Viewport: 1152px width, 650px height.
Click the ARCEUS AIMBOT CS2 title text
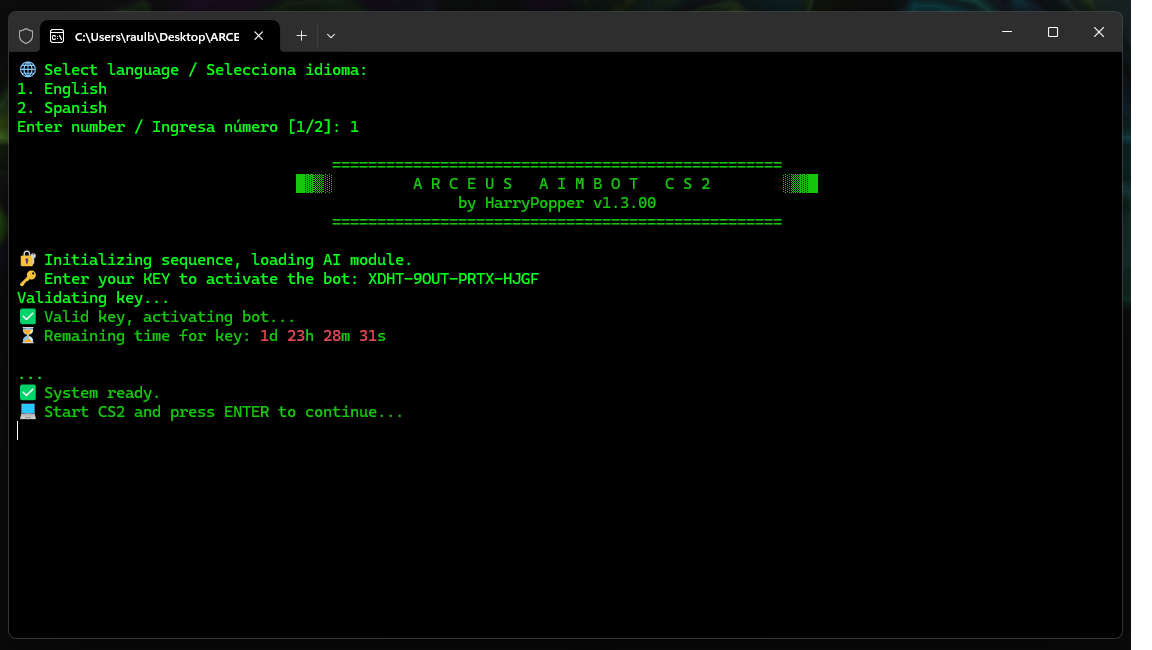(x=562, y=184)
